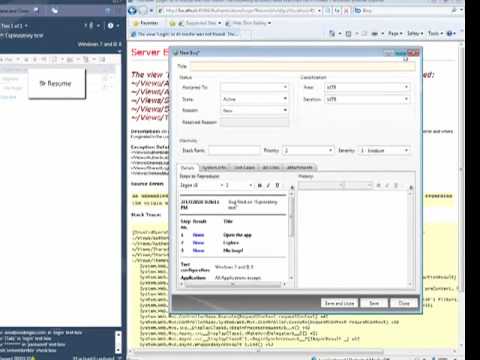
Task: Click the browser Help question-mark icon
Action: [x=449, y=33]
